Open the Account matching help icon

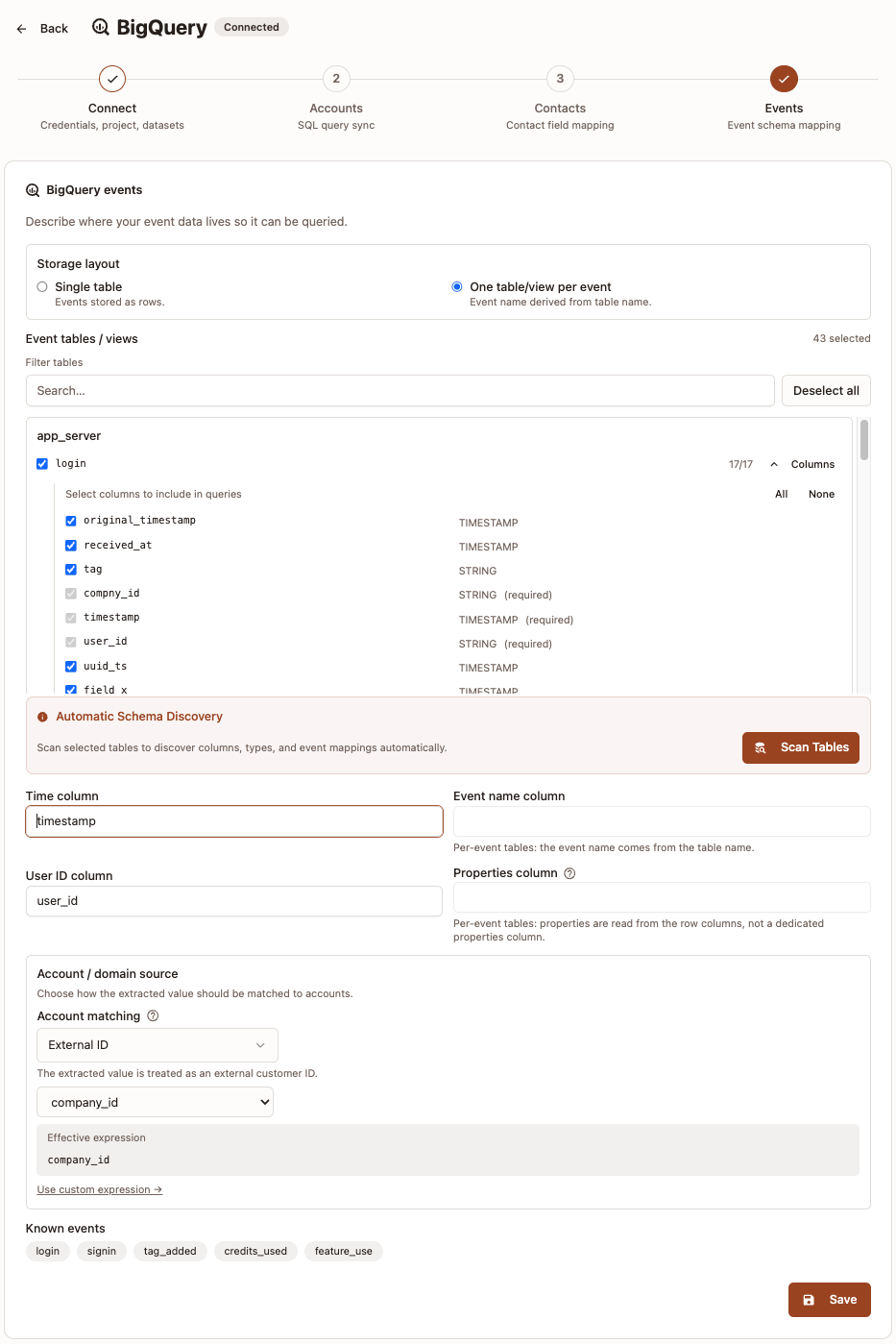click(153, 1015)
